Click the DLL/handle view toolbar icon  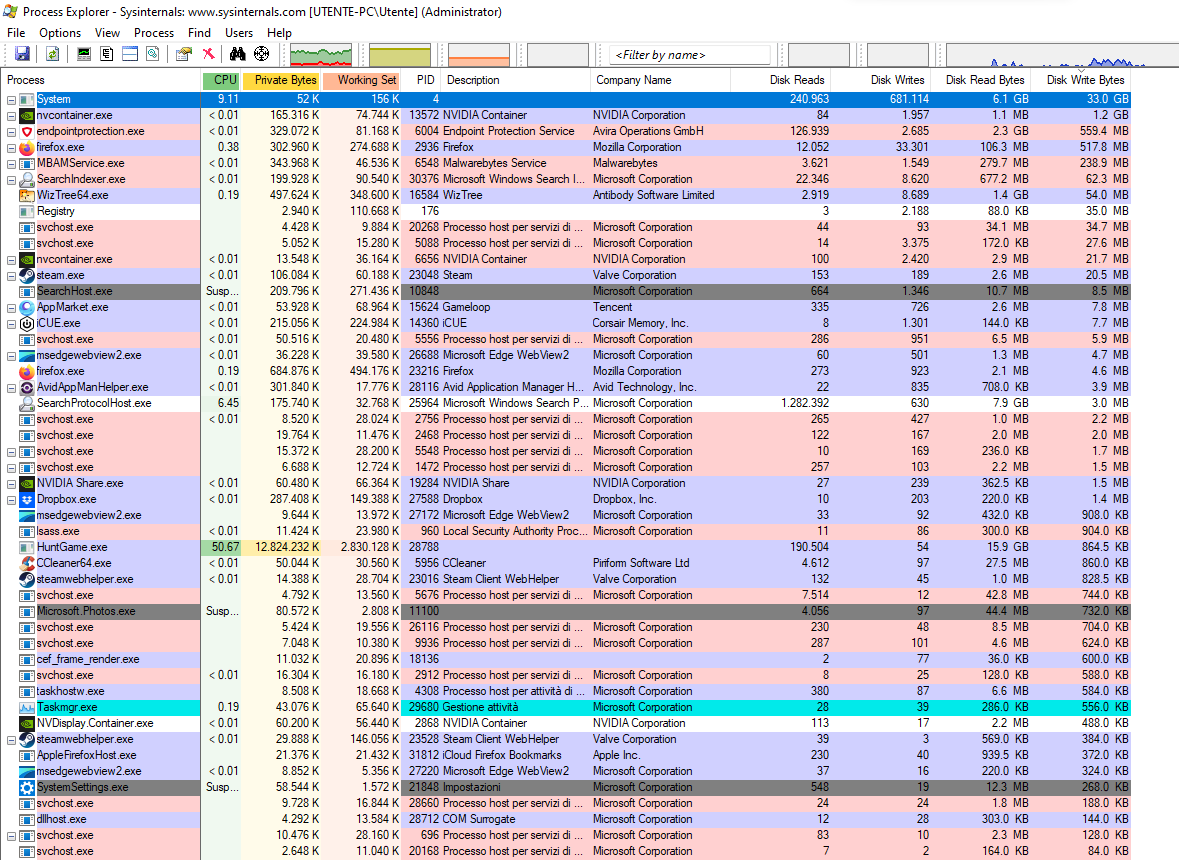[153, 54]
